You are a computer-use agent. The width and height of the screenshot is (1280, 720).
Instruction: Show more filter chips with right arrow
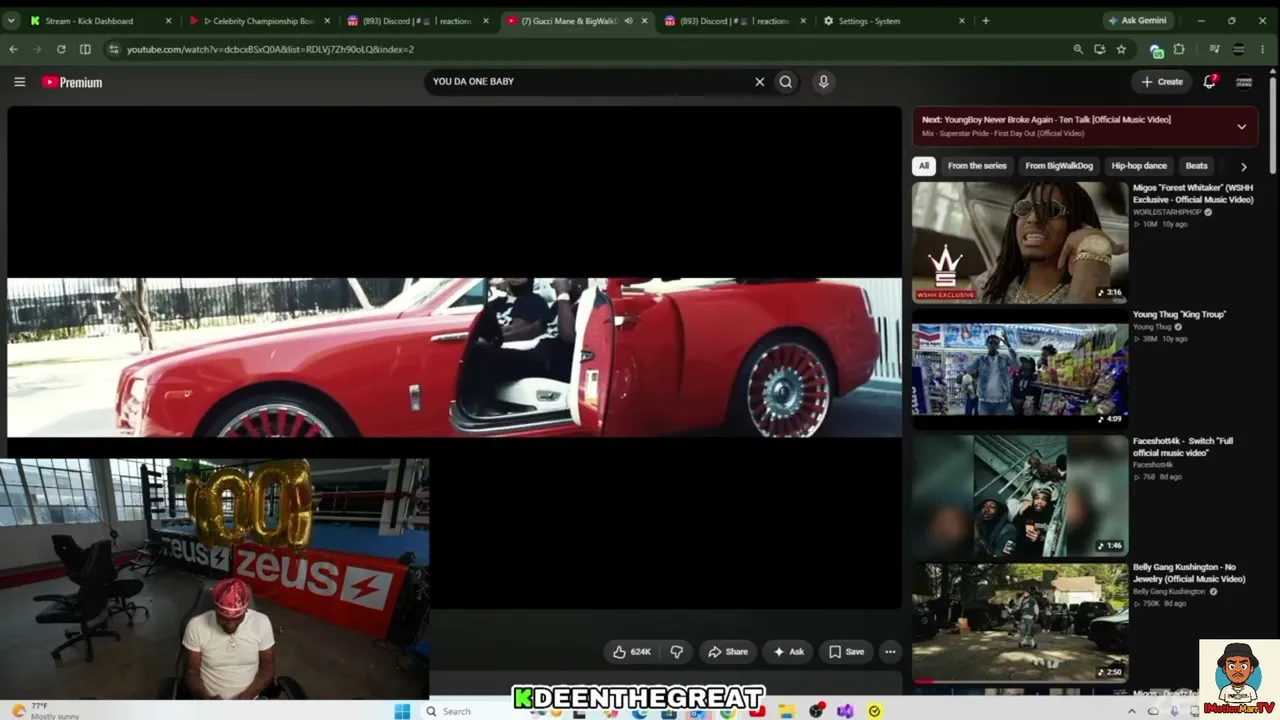click(x=1243, y=167)
